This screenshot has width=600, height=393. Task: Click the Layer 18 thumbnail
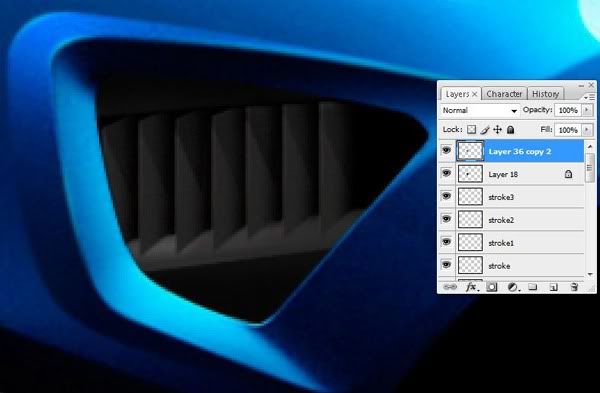coord(470,174)
